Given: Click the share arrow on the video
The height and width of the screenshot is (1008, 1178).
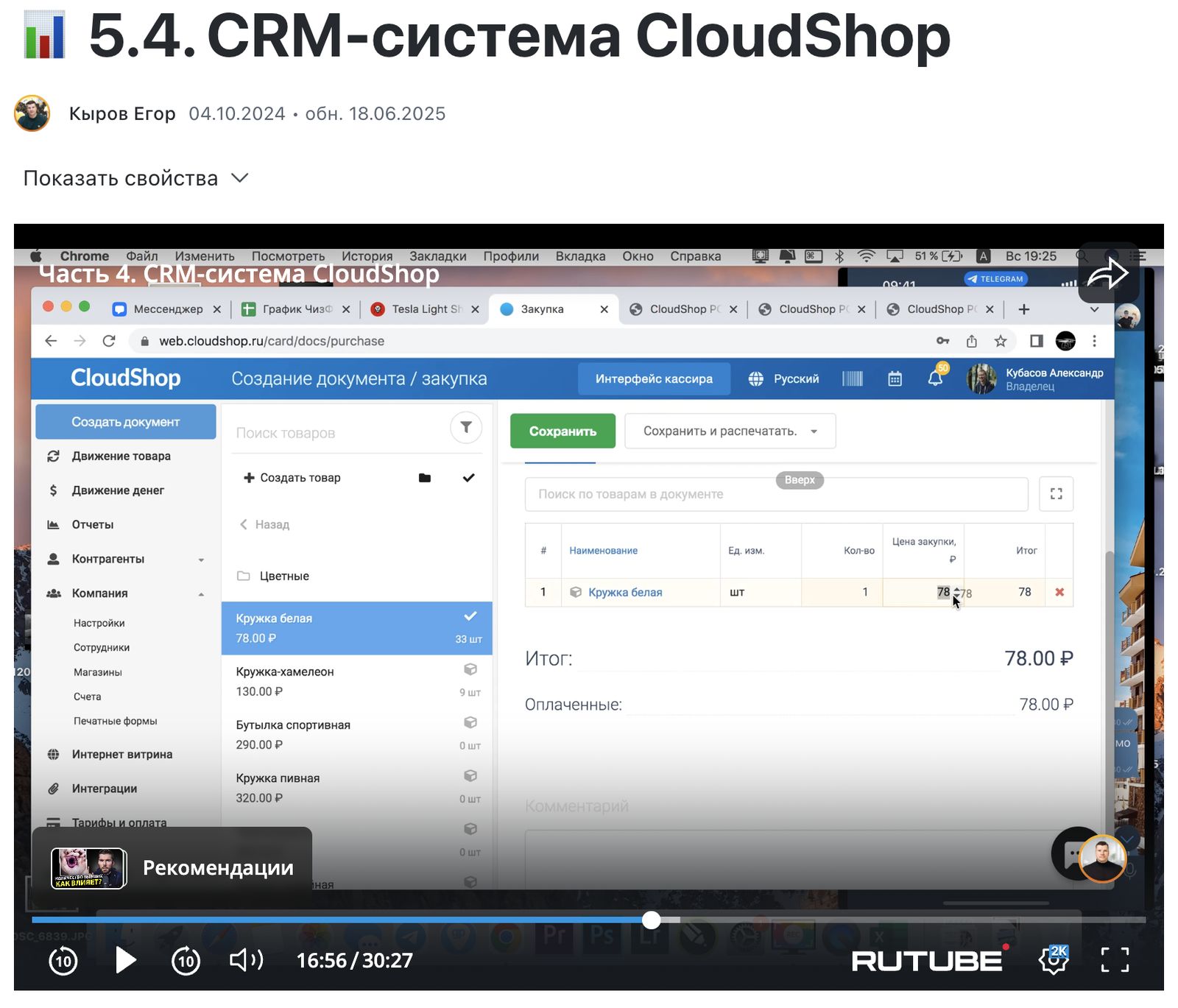Looking at the screenshot, I should click(x=1108, y=275).
